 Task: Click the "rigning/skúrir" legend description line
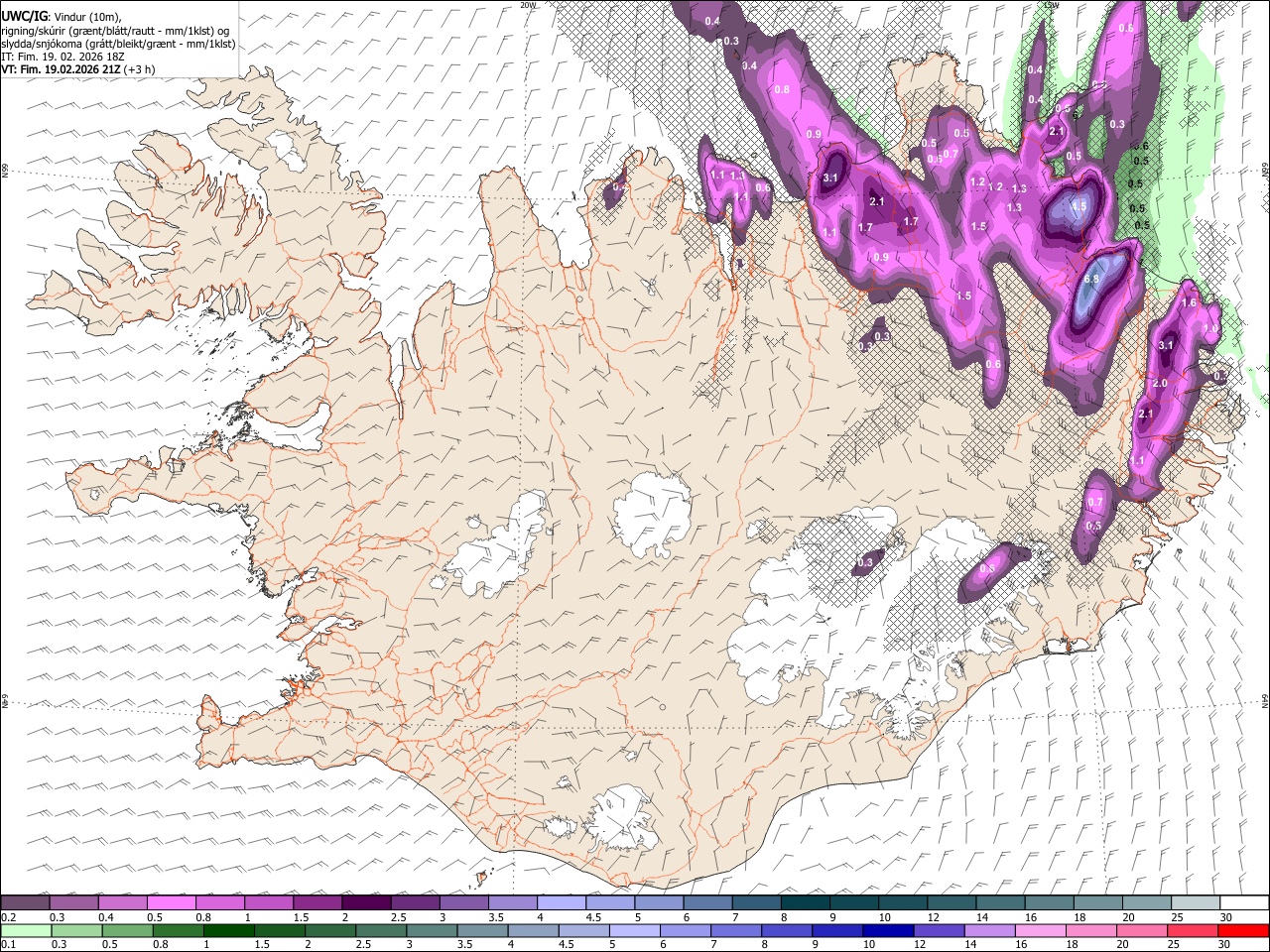click(x=115, y=30)
